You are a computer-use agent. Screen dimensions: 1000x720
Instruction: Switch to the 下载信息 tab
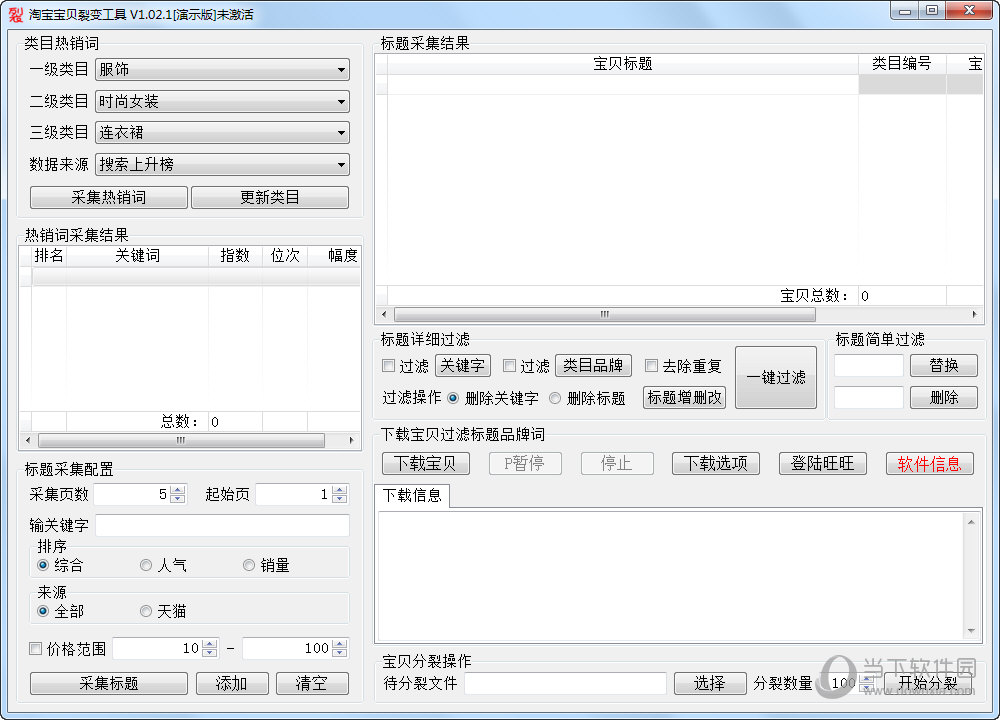click(412, 496)
